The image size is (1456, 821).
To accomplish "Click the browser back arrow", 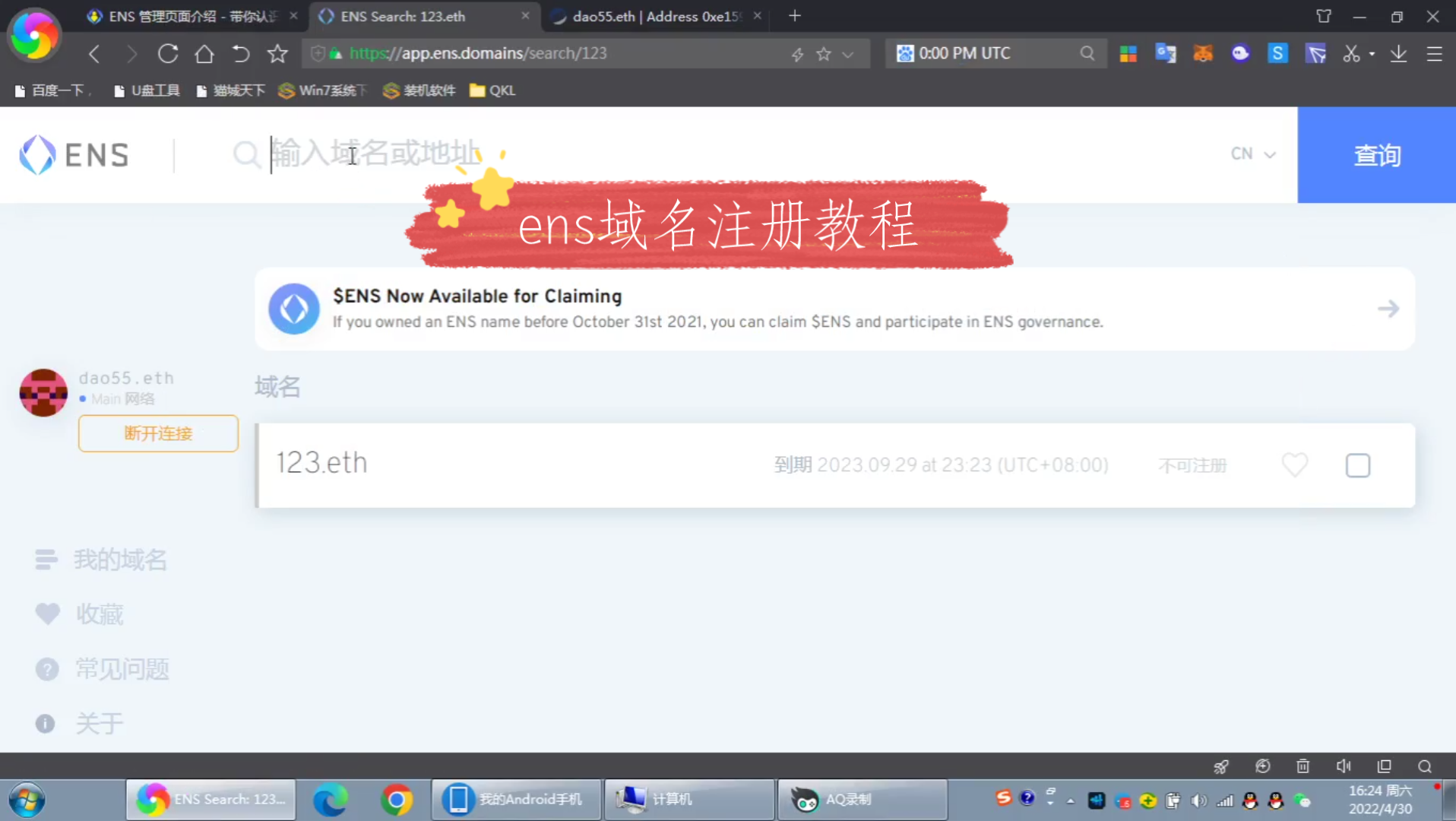I will point(94,54).
